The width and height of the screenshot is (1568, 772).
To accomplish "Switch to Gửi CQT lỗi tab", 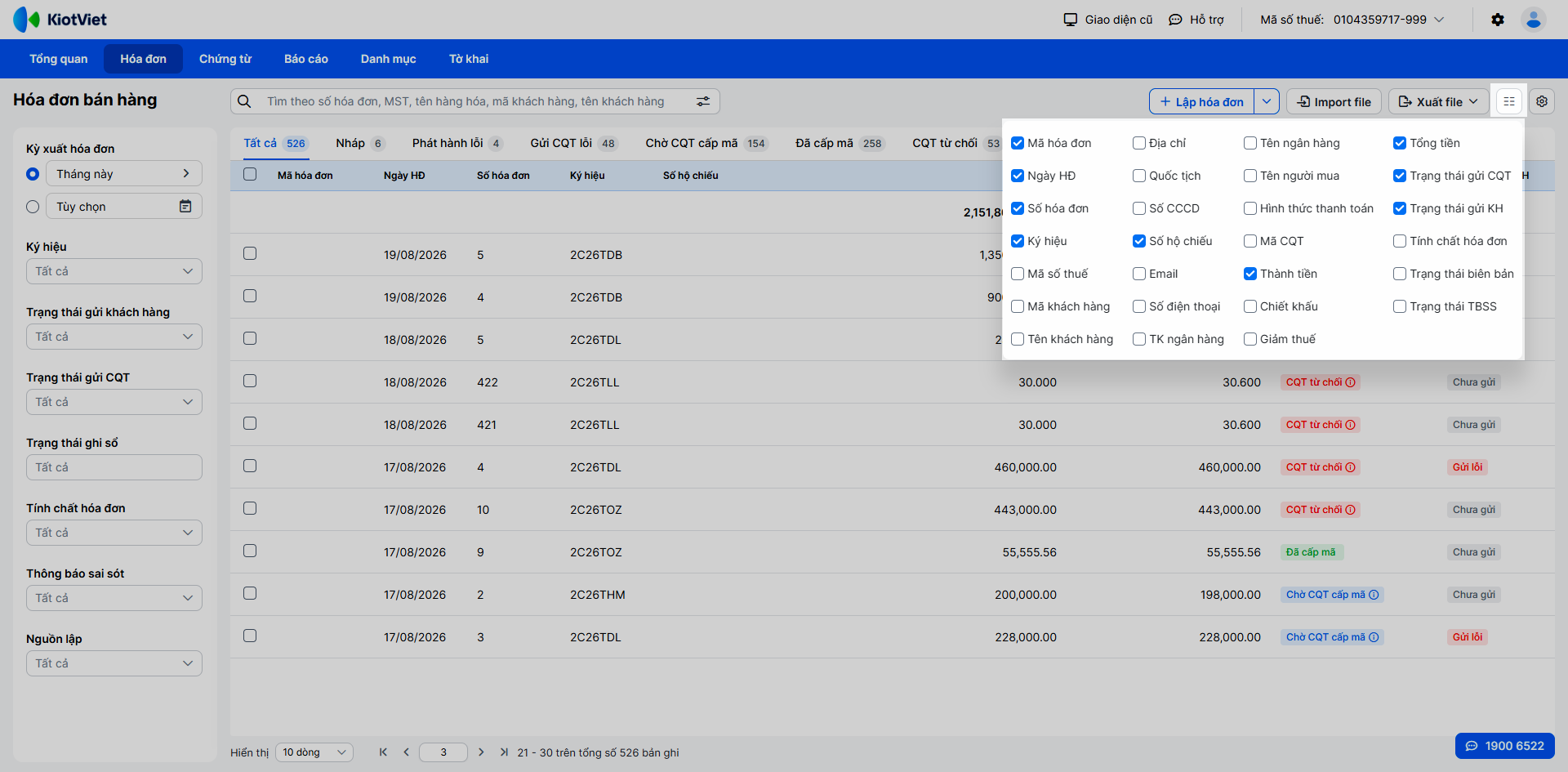I will tap(574, 143).
